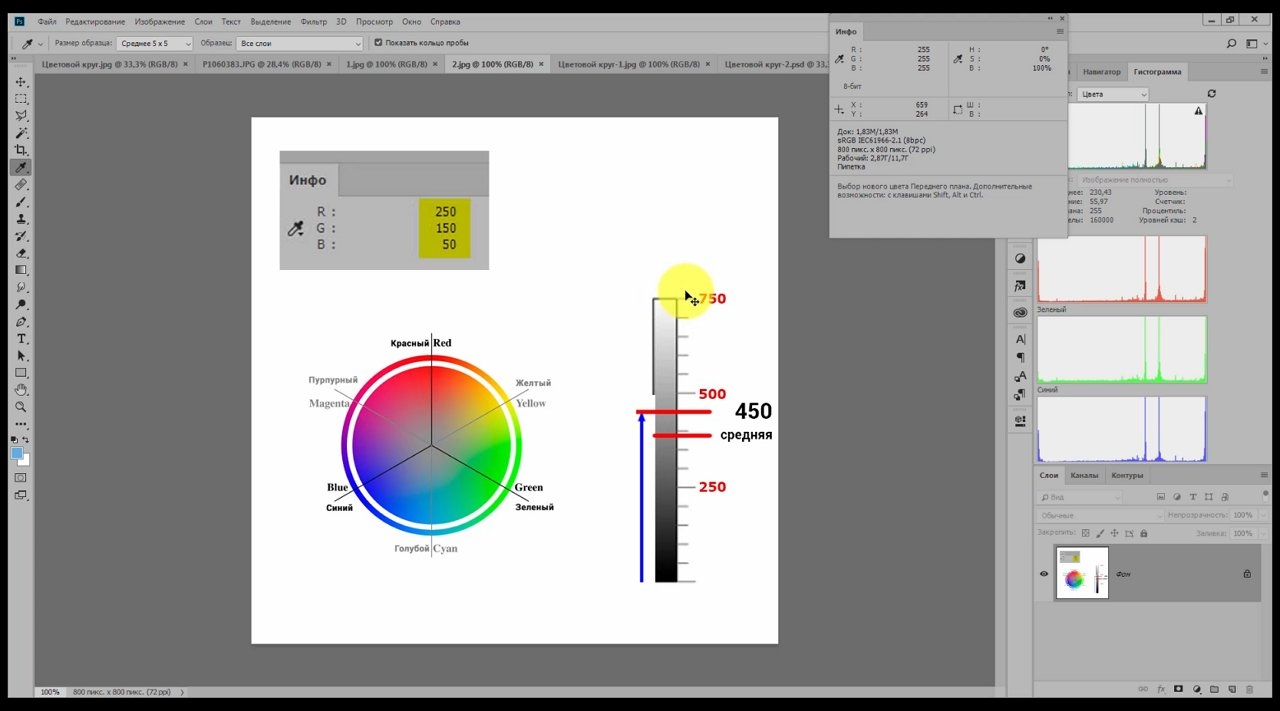
Task: Open the Adjustments panel icon
Action: (1020, 258)
